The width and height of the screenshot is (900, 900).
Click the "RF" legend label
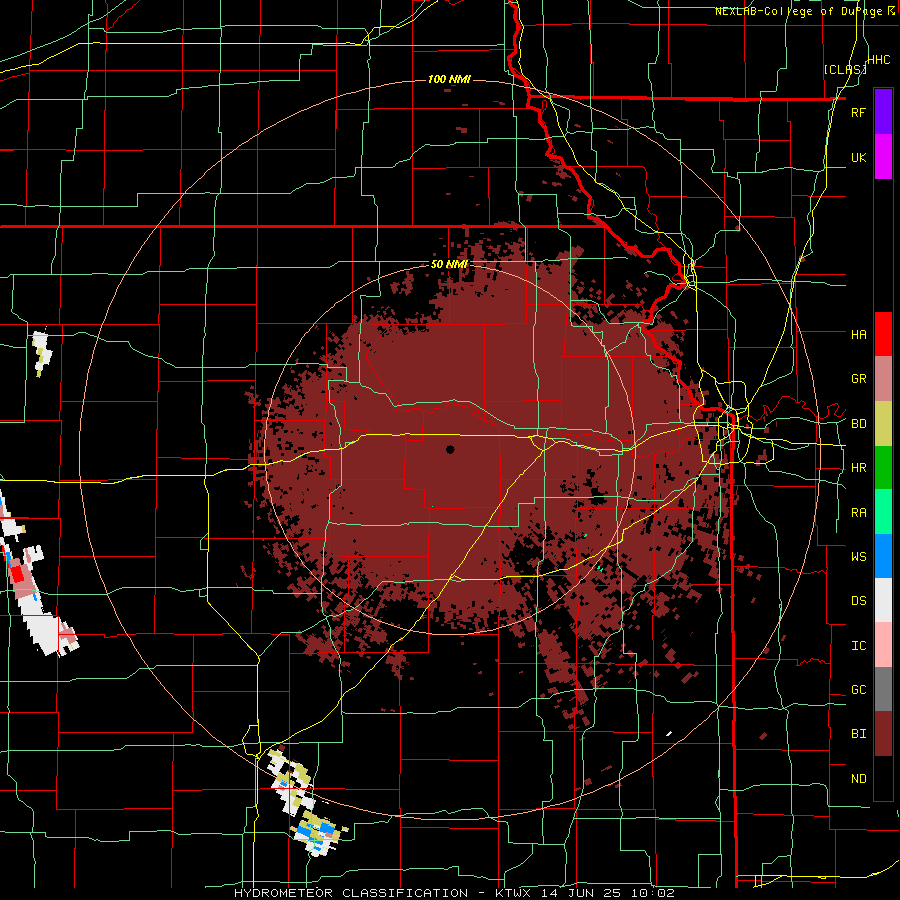pyautogui.click(x=858, y=112)
